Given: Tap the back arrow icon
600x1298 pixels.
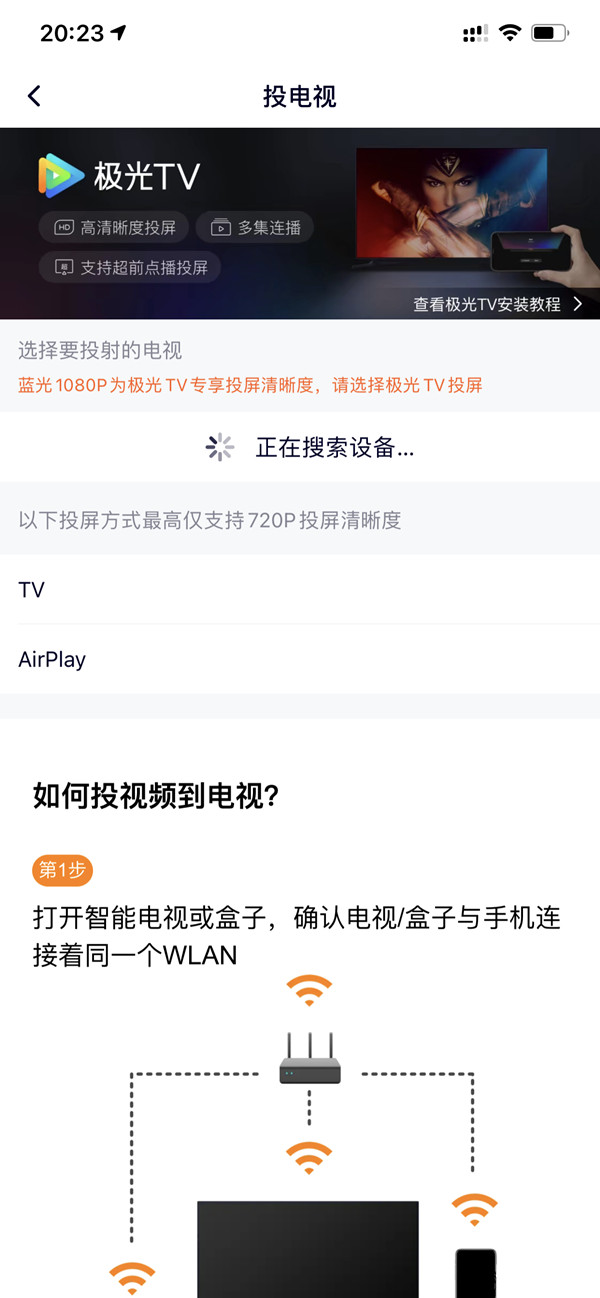Looking at the screenshot, I should coord(34,96).
